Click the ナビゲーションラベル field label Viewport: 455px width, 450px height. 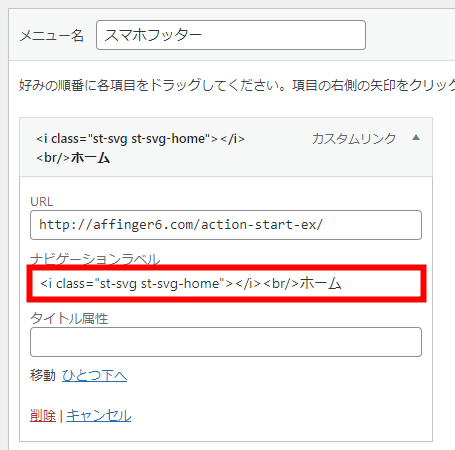(95, 259)
